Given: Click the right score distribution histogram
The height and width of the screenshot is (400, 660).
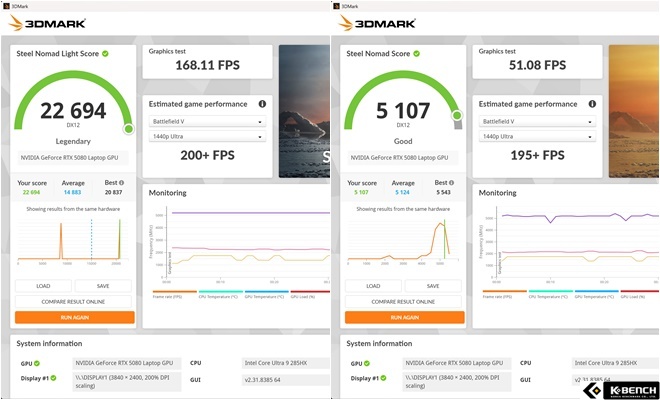Looking at the screenshot, I should tap(403, 241).
